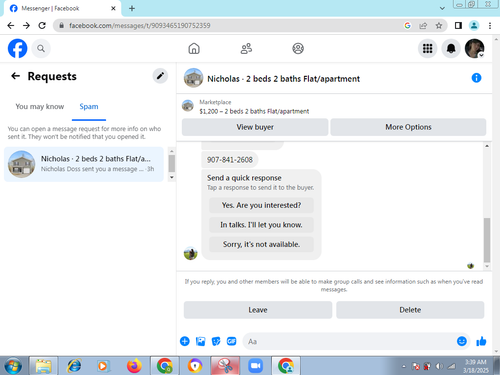Open conversation information icon
500x375 pixels.
click(476, 78)
